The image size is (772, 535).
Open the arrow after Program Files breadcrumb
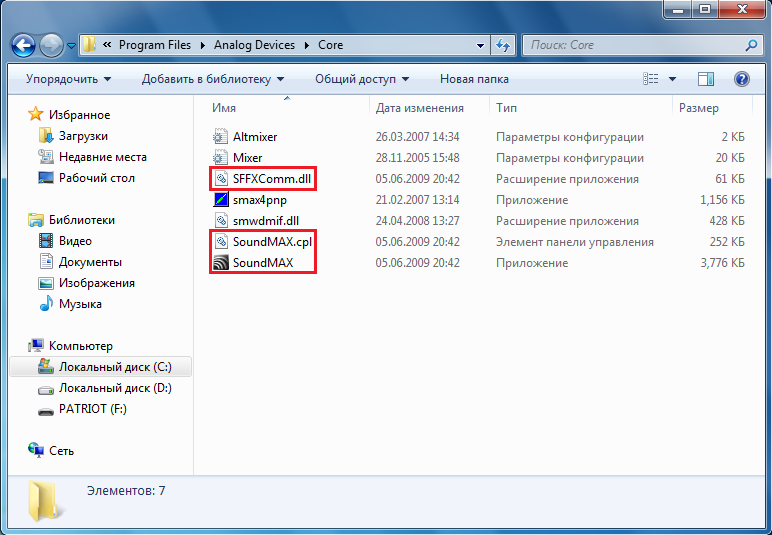coord(202,45)
